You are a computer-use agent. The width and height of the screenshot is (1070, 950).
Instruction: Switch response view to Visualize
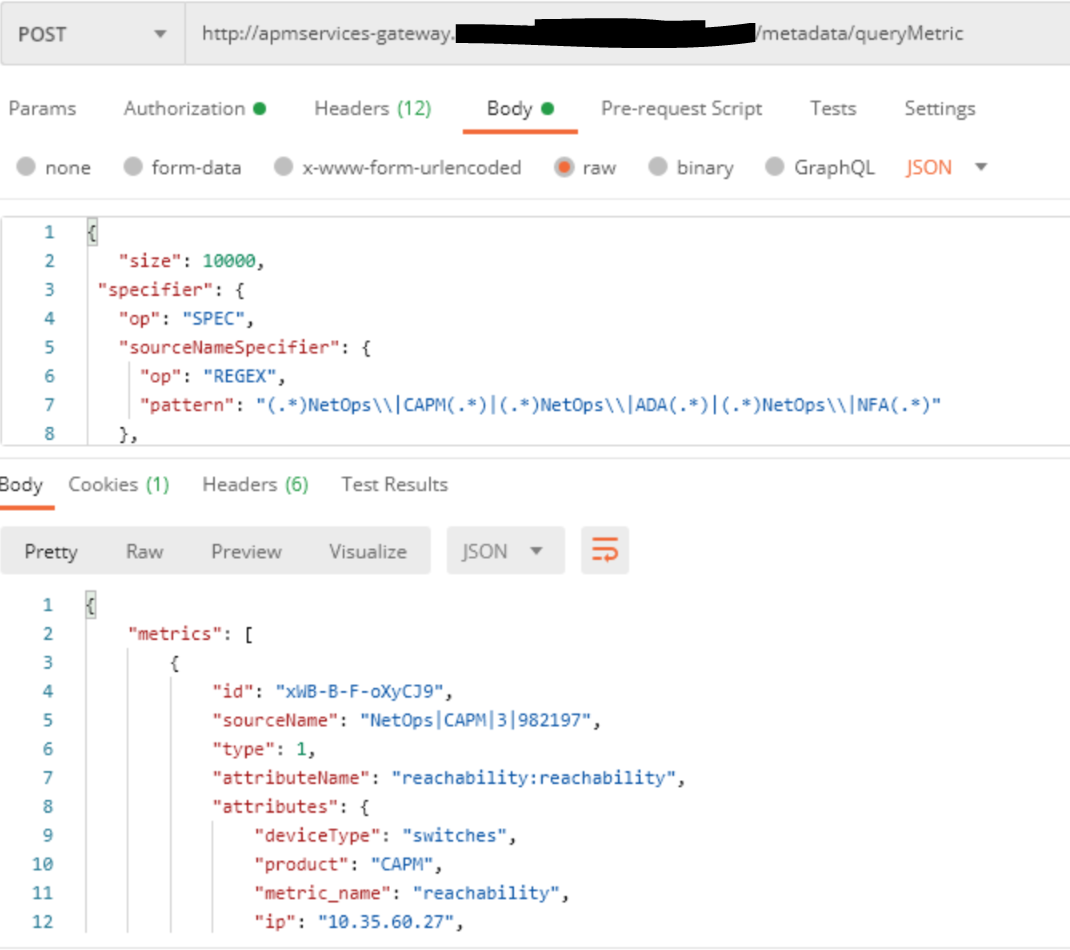pyautogui.click(x=368, y=551)
